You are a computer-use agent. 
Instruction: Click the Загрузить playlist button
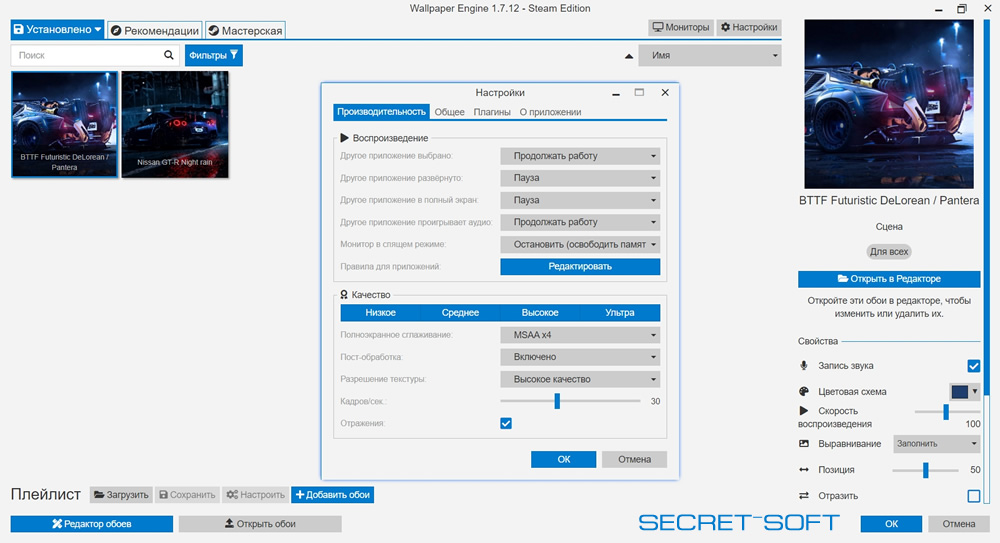coord(121,495)
